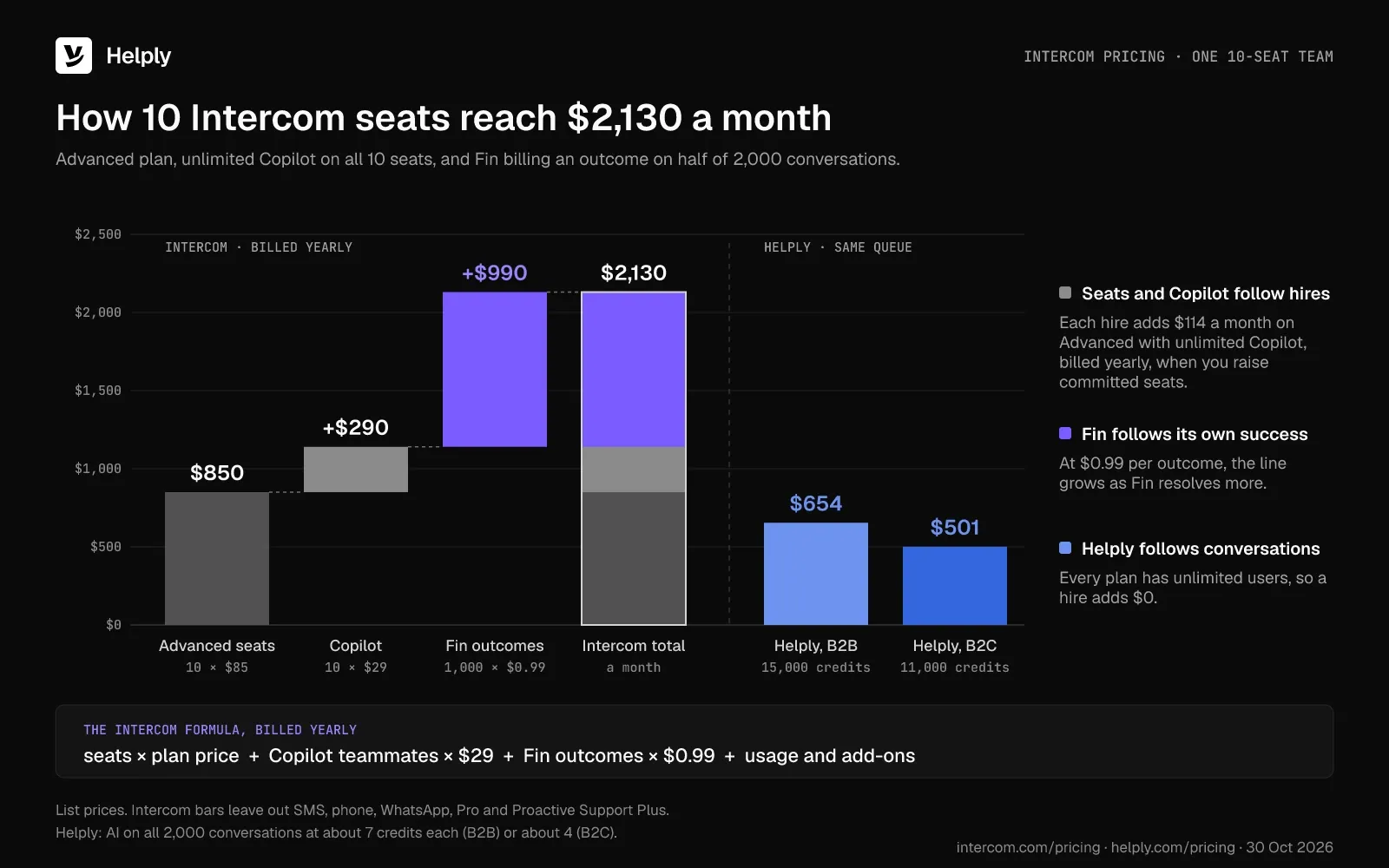Click the '$2,000' y-axis tick

(x=98, y=312)
